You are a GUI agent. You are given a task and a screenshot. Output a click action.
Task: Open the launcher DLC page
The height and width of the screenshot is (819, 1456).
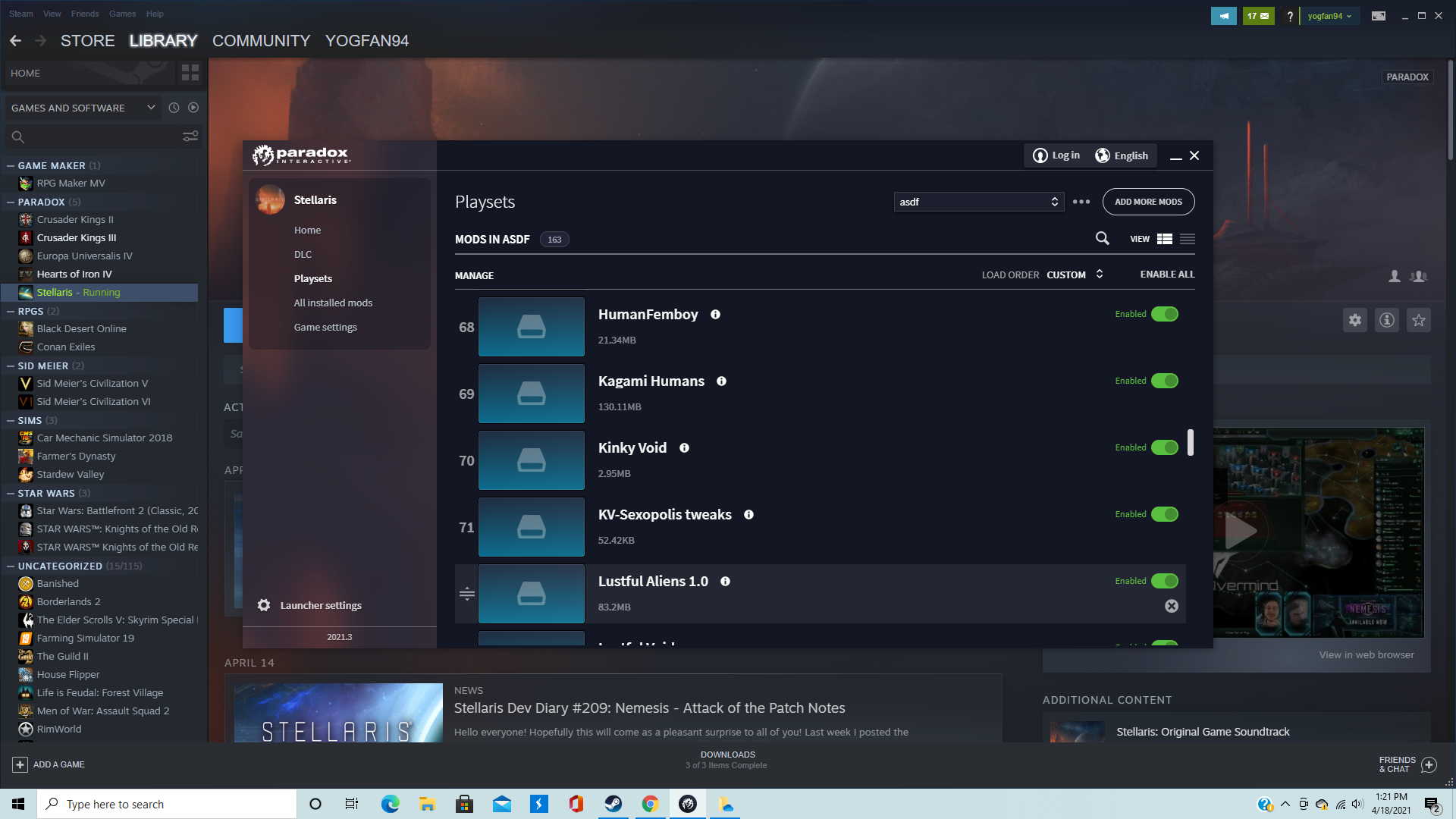coord(303,254)
